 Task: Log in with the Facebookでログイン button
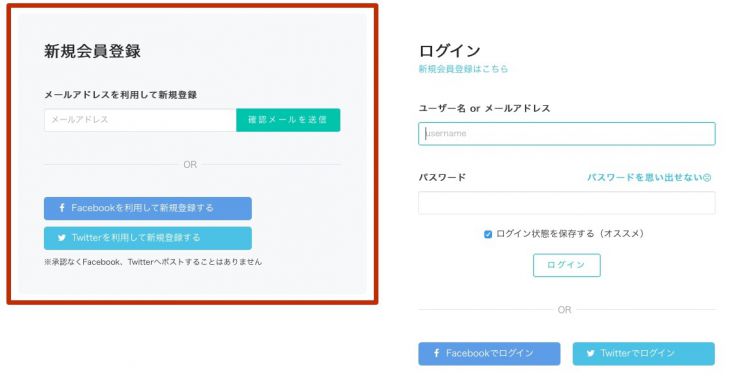pyautogui.click(x=489, y=354)
